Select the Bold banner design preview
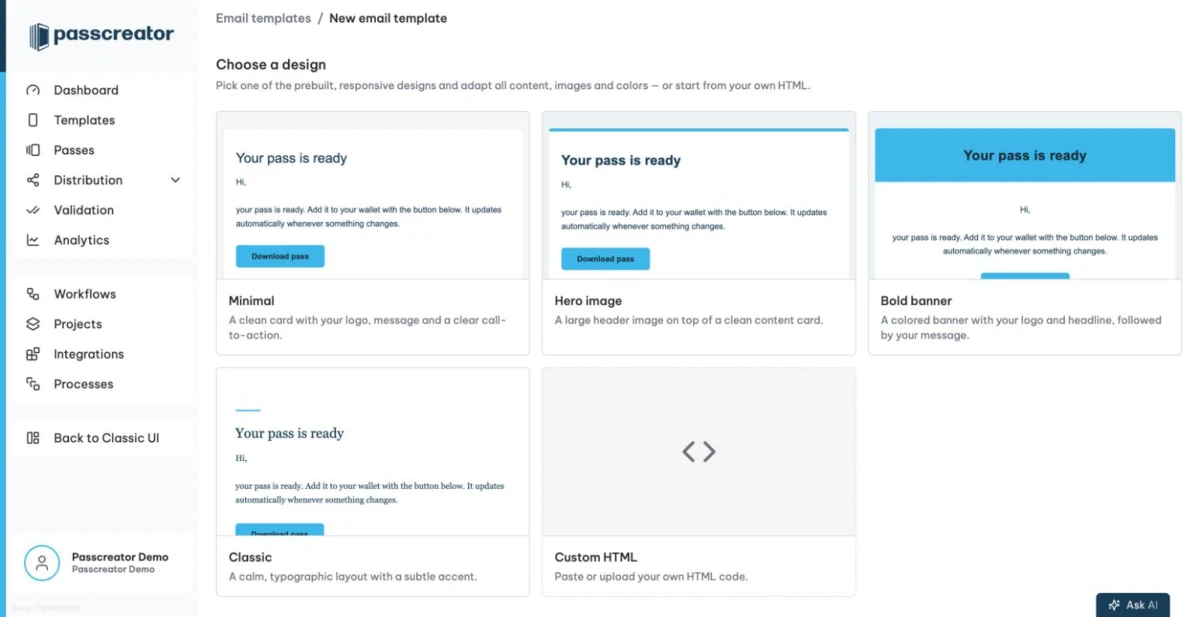This screenshot has height=617, width=1200. click(1025, 195)
